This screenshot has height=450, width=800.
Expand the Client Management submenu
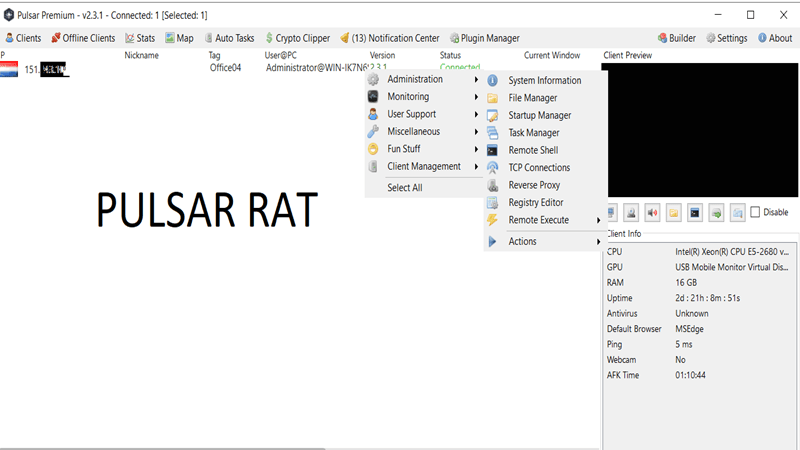tap(422, 166)
